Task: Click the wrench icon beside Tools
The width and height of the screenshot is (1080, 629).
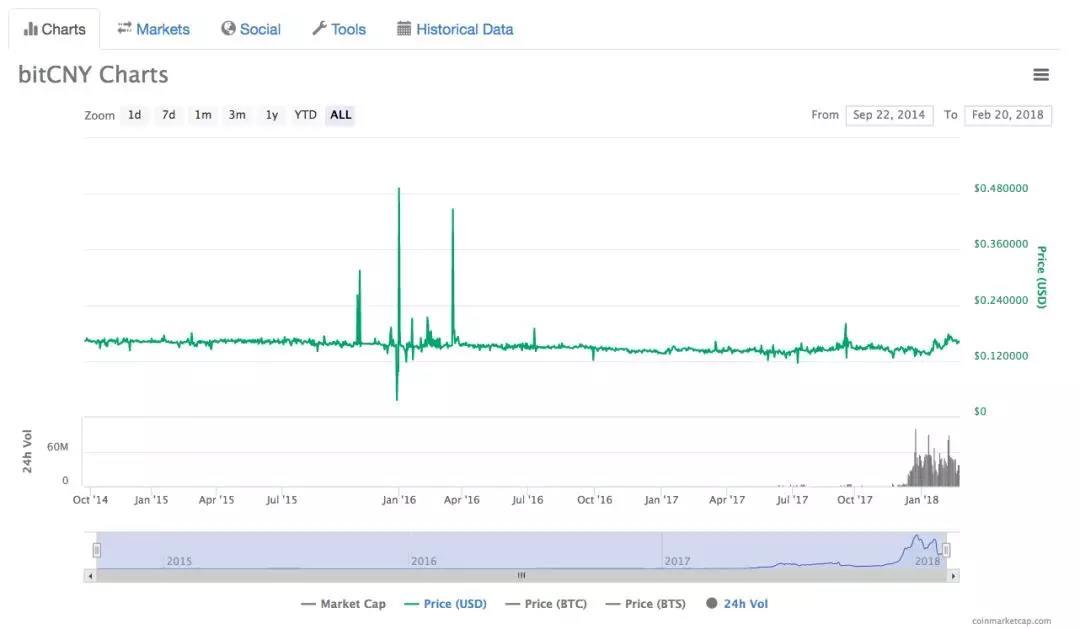Action: click(319, 28)
